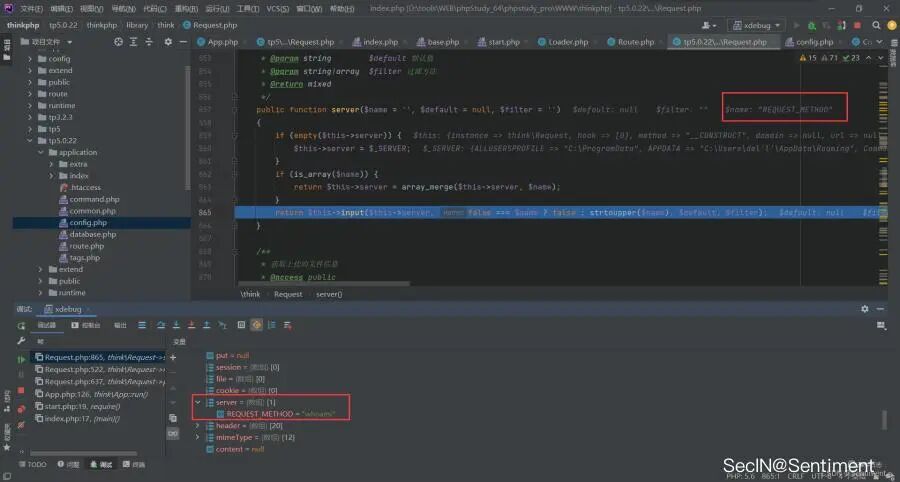Click the evaluate expression calculator icon

click(242, 325)
